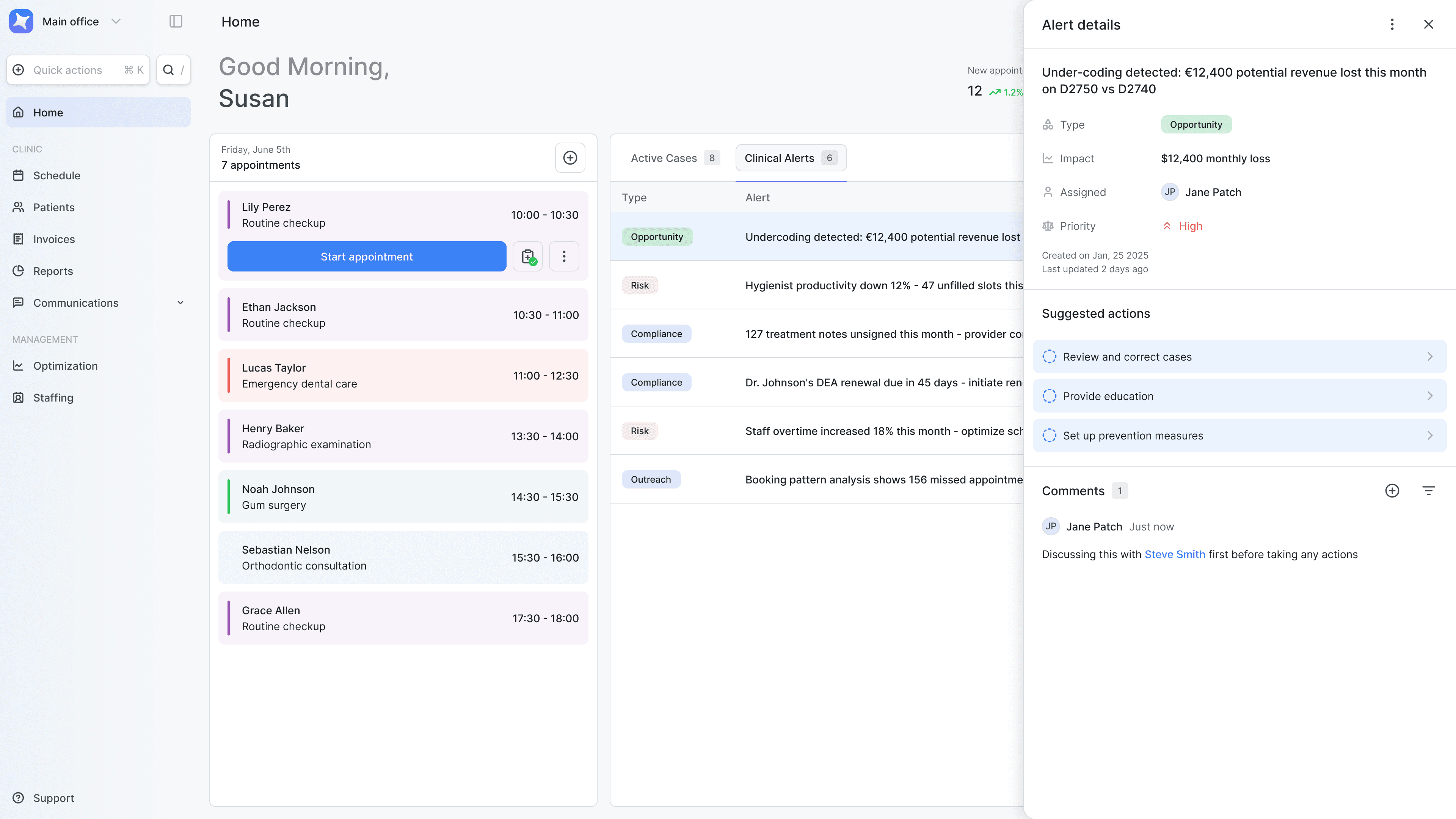Collapse the sidebar panel icon
The width and height of the screenshot is (1456, 819).
[x=176, y=22]
